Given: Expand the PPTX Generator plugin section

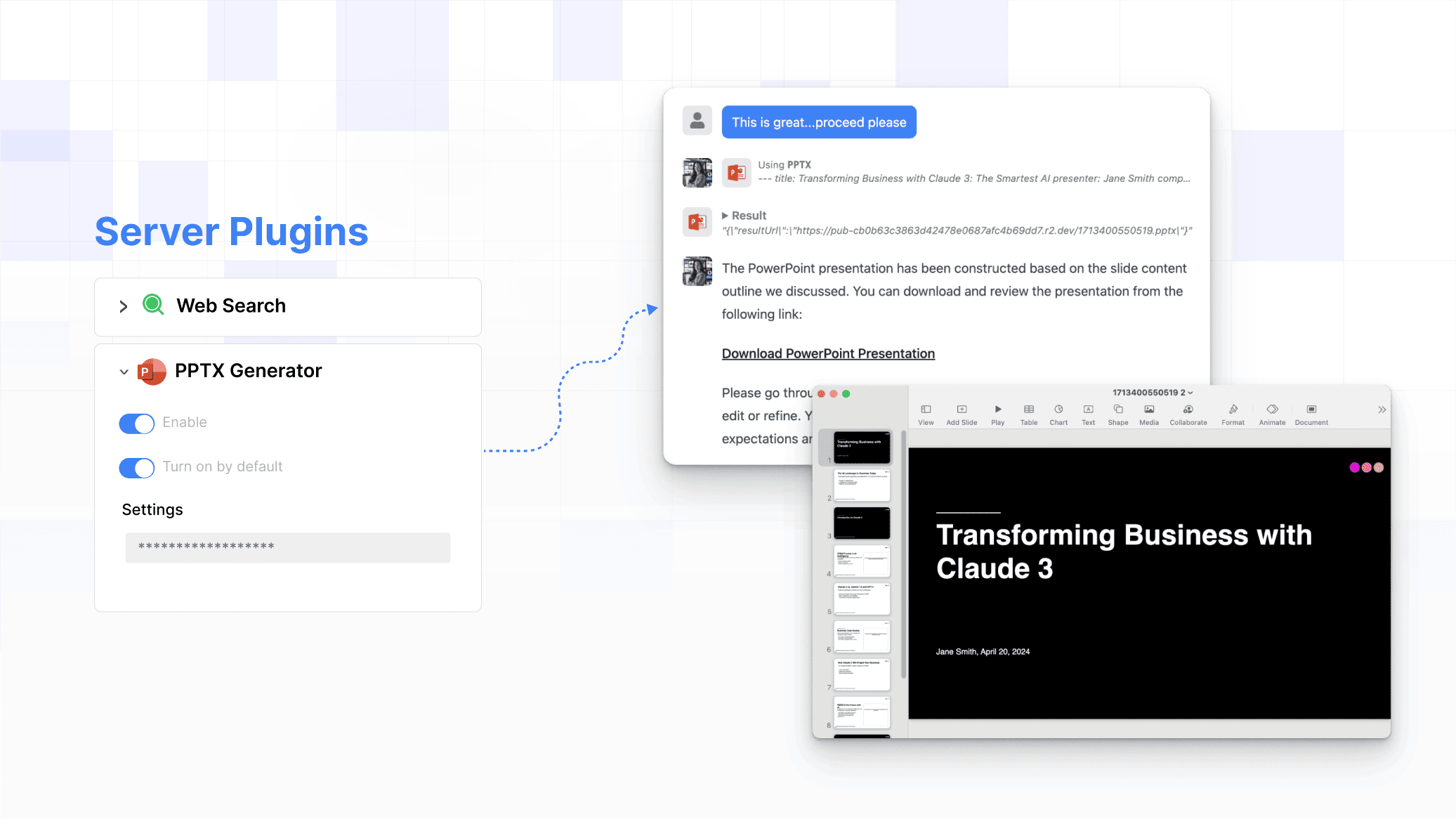Looking at the screenshot, I should pos(123,370).
